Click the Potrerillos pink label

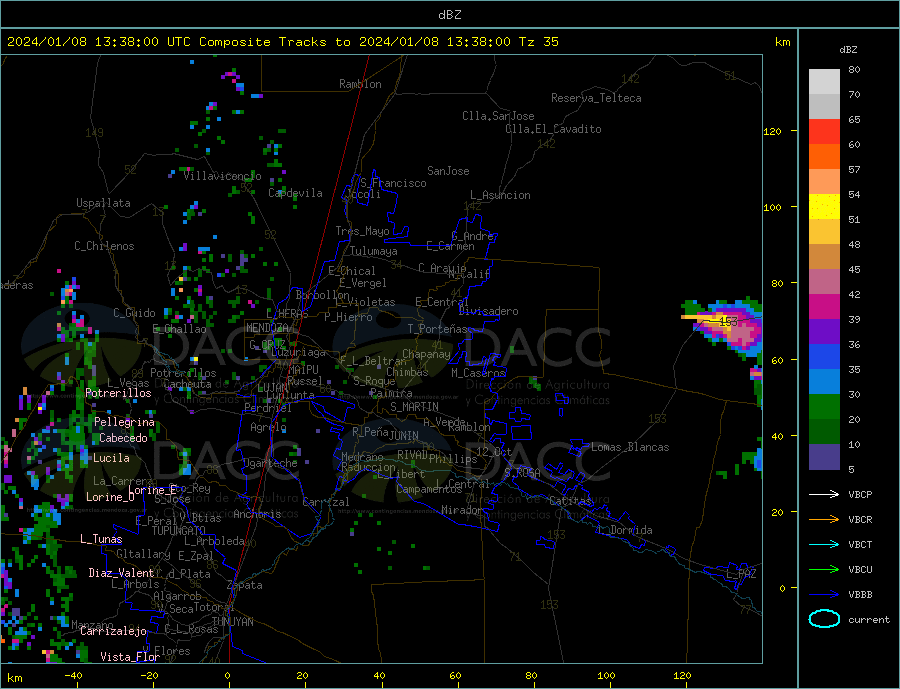pos(118,393)
